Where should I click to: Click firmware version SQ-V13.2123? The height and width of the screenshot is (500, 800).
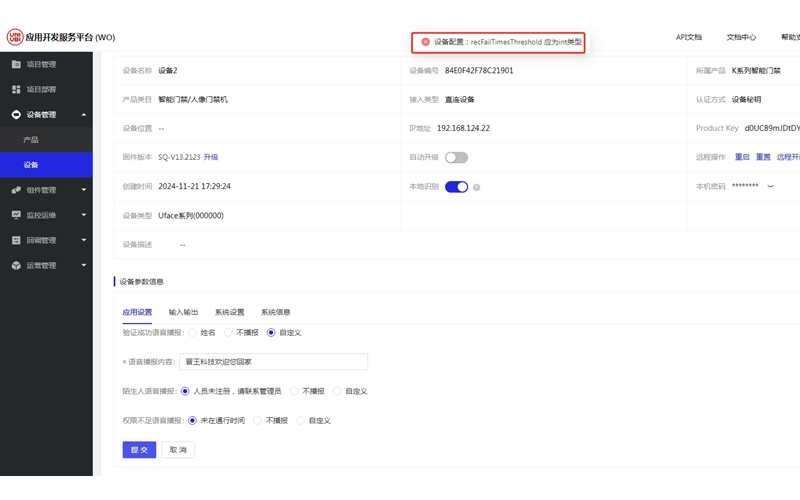(179, 157)
